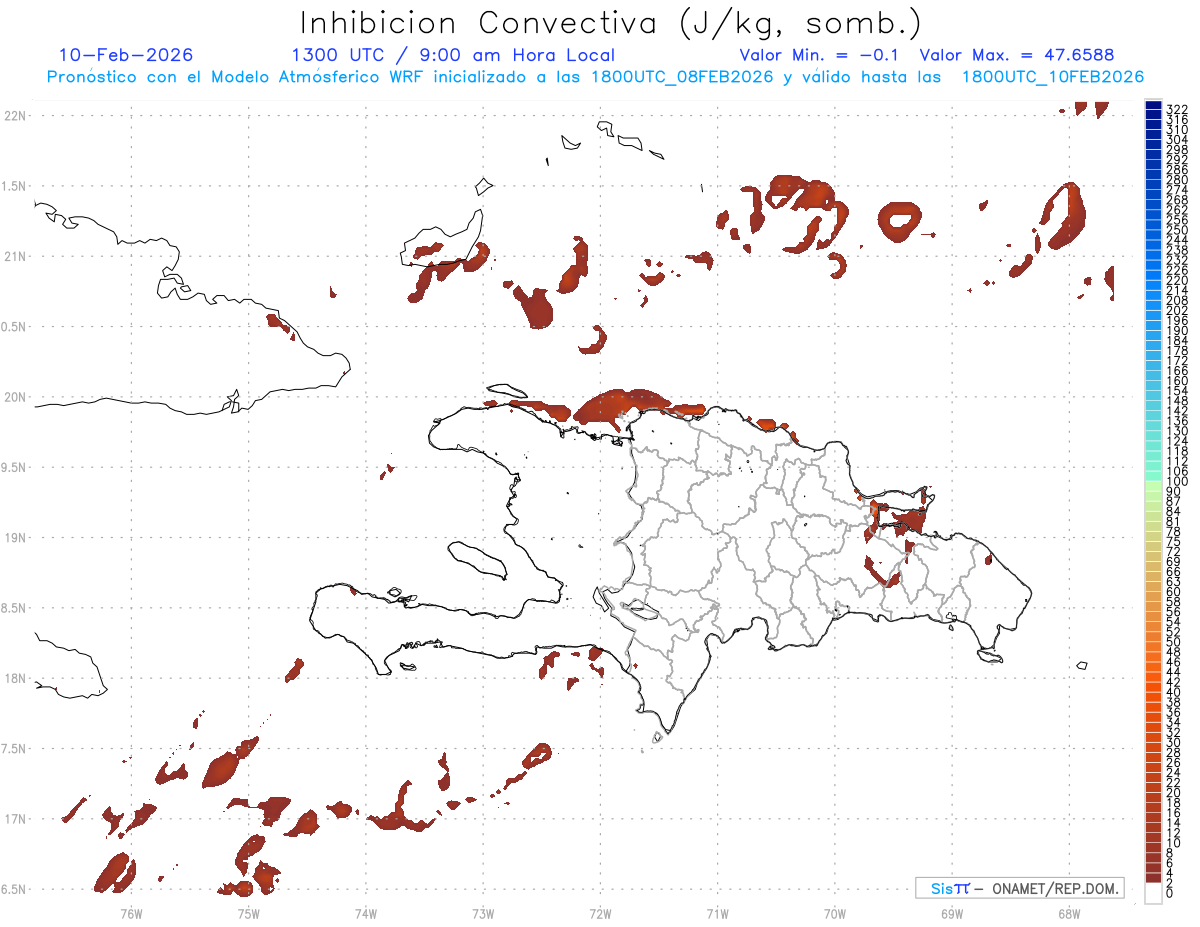Click the '202' color bar value

(x=1177, y=311)
